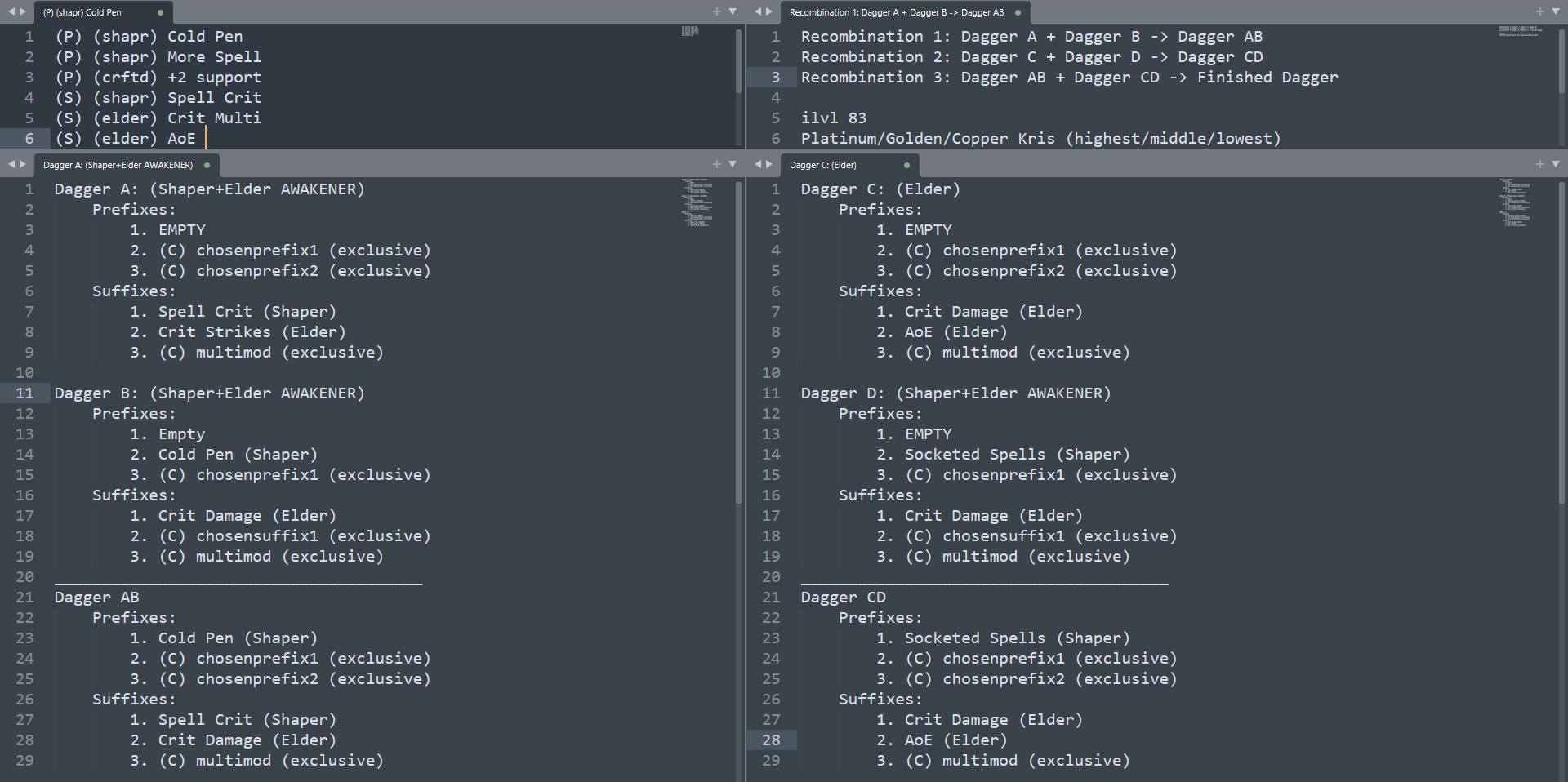Click gutter line number 3 in Recombination pane
Viewport: 1568px width, 782px height.
pos(775,78)
